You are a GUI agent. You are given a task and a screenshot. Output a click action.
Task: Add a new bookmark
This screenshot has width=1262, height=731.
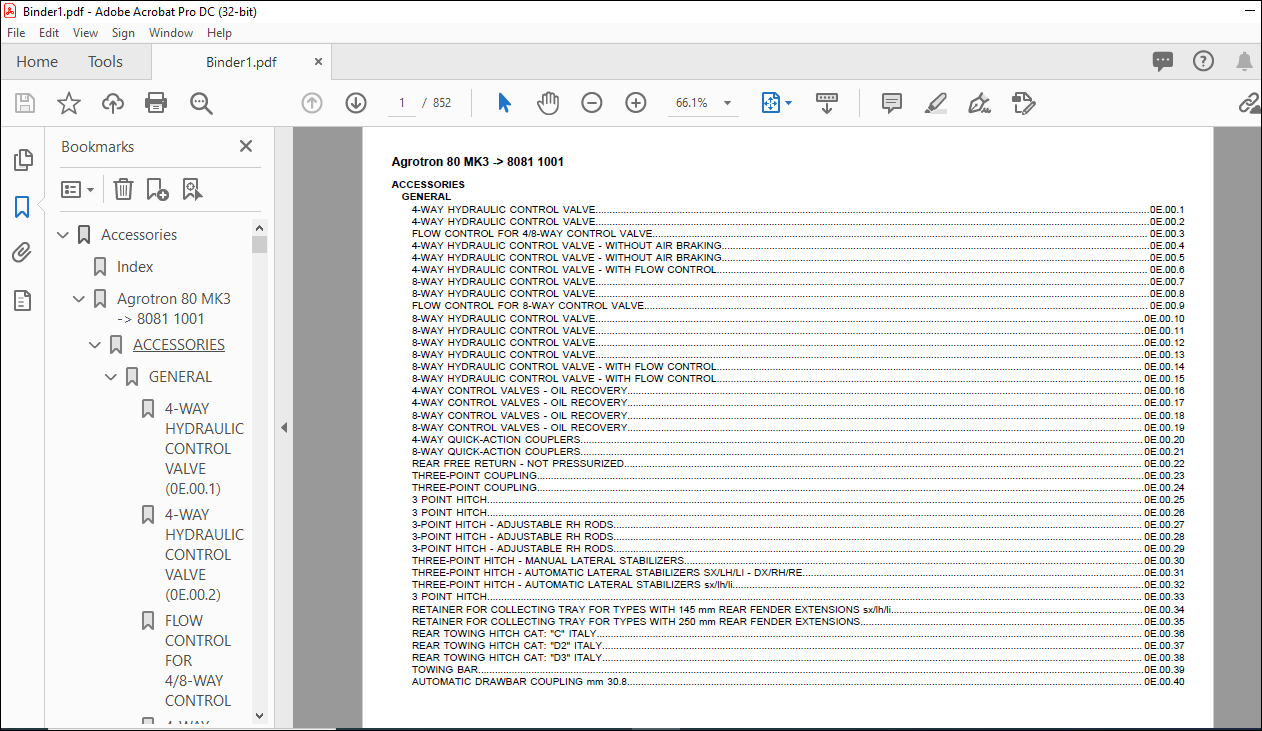[x=157, y=189]
